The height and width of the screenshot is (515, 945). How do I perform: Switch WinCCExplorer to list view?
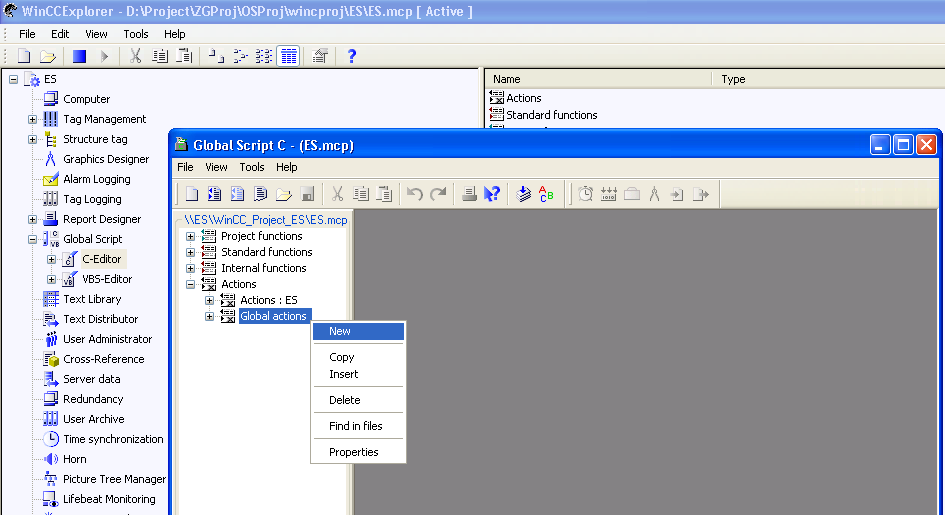pyautogui.click(x=264, y=56)
